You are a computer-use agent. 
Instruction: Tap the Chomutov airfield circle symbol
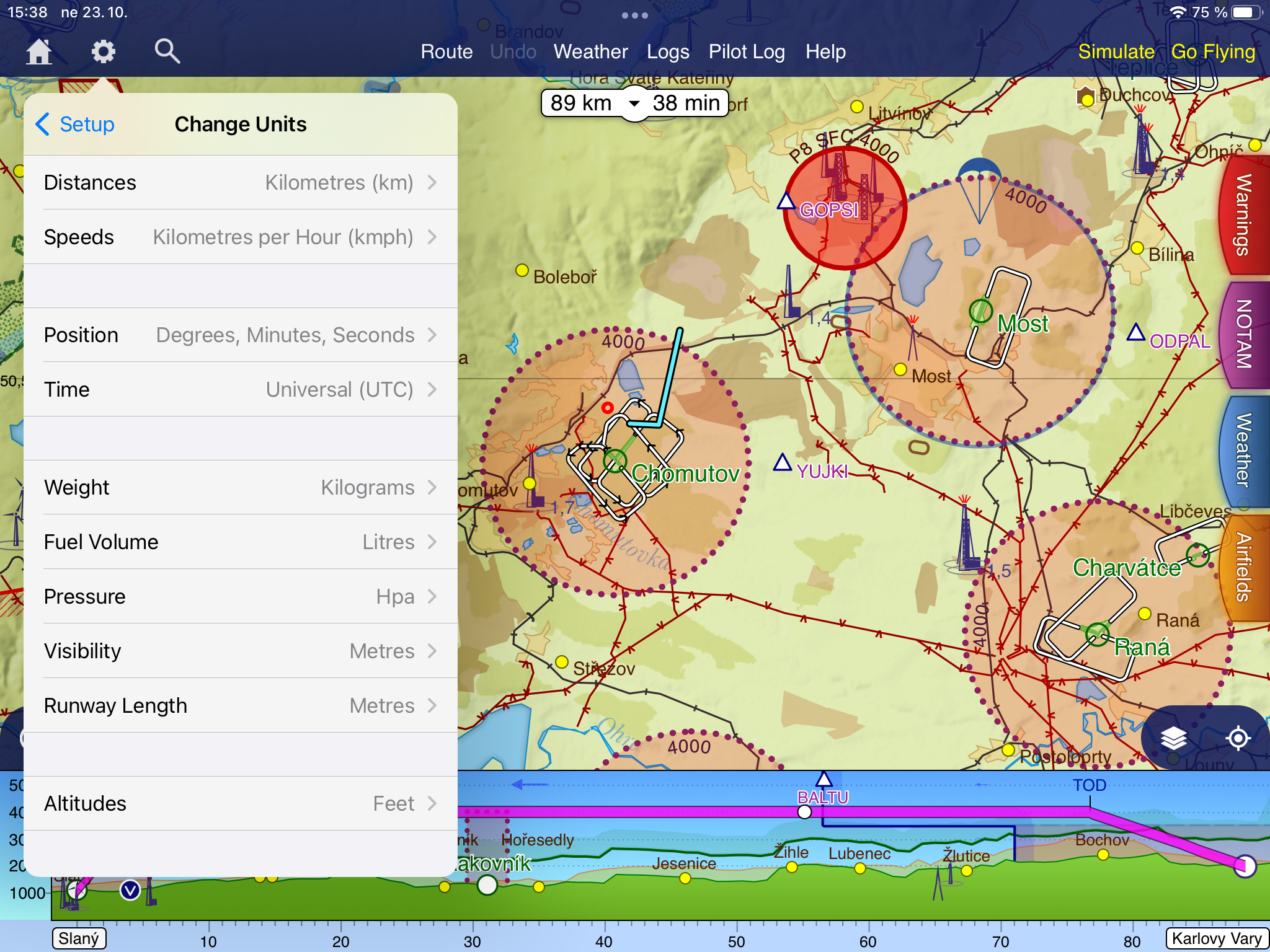pyautogui.click(x=615, y=461)
